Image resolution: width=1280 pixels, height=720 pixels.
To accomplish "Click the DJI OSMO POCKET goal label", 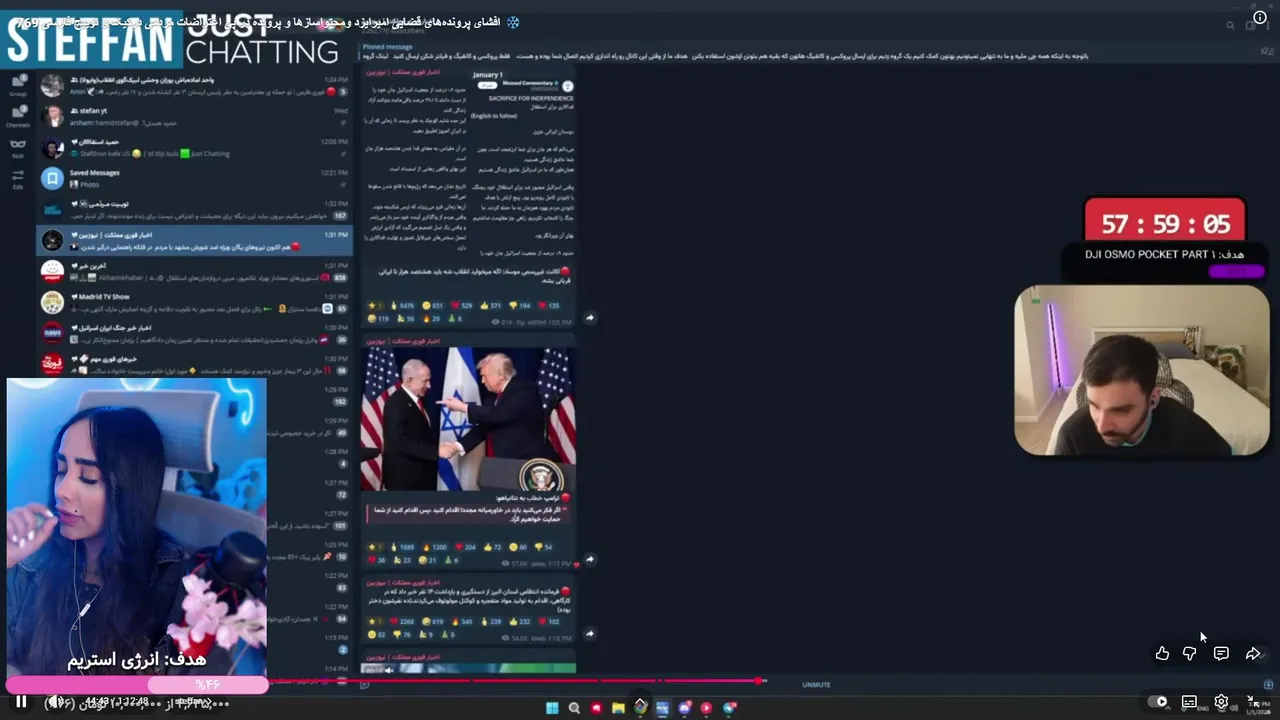I will pos(1164,255).
